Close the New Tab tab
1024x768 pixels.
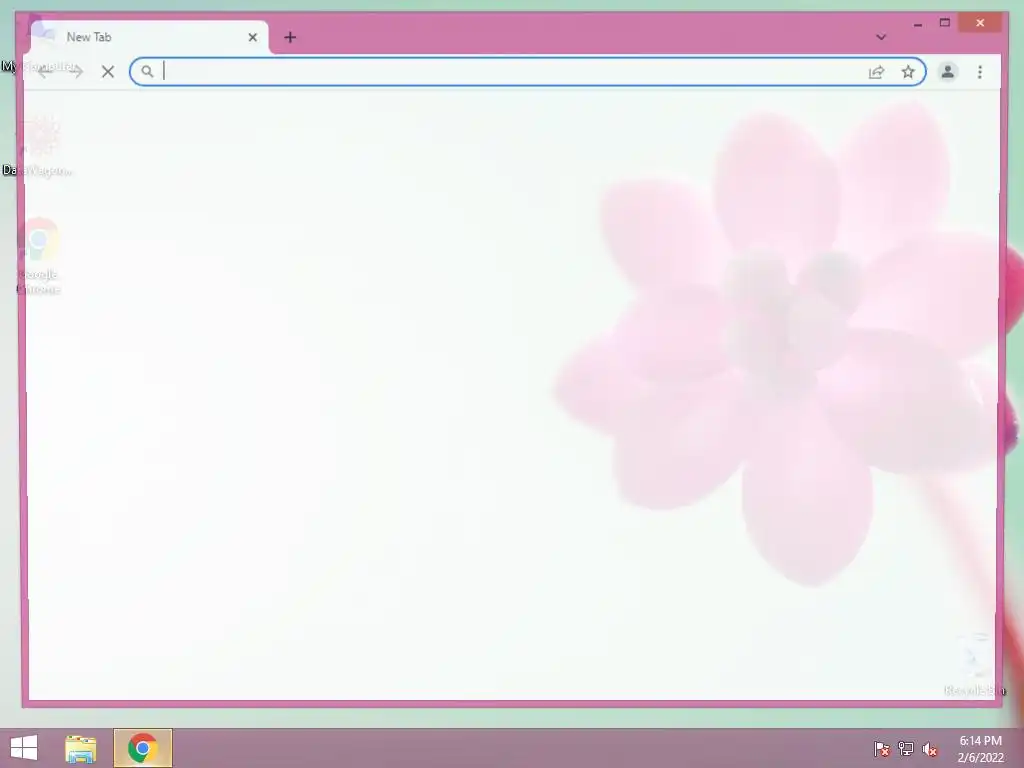(x=253, y=37)
